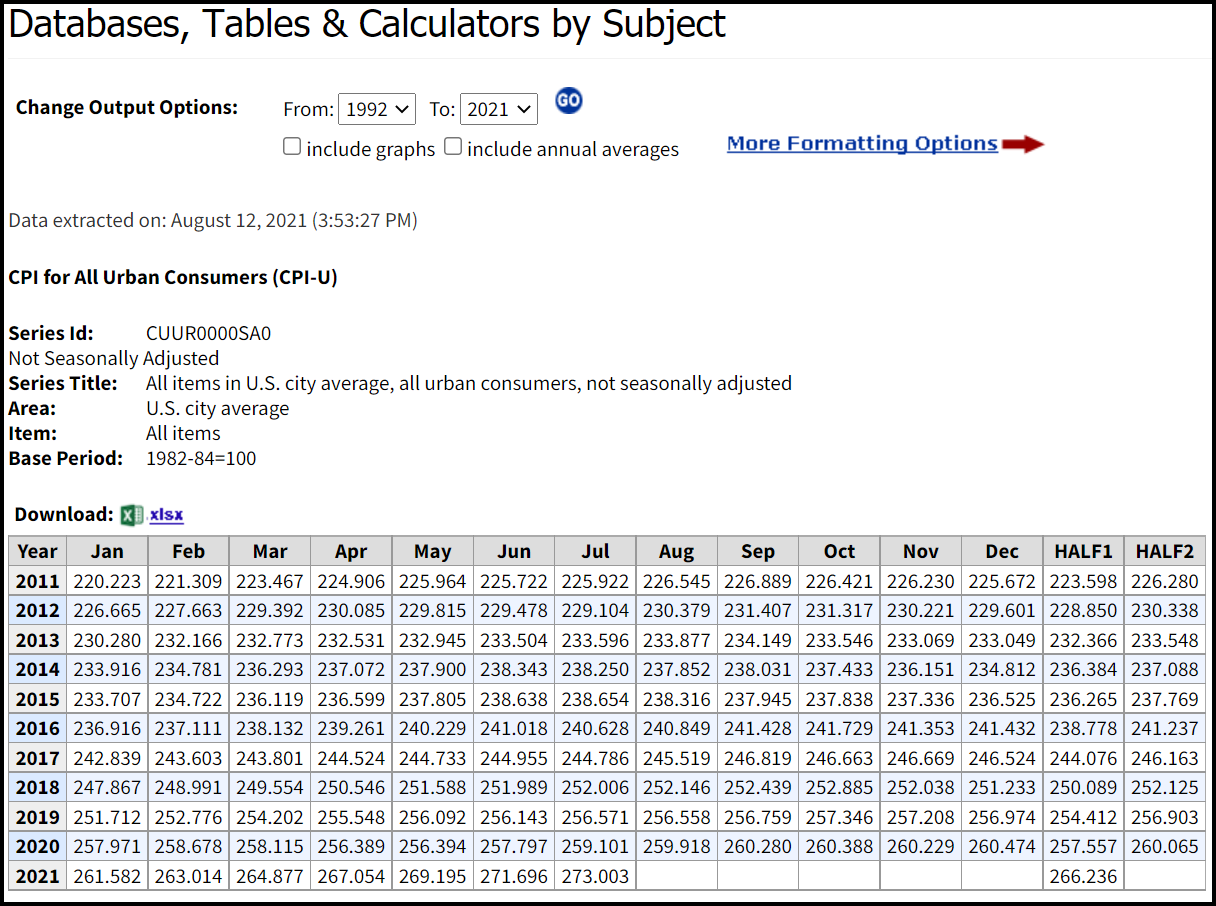Viewport: 1216px width, 906px height.
Task: Open the From year dropdown
Action: pos(377,109)
